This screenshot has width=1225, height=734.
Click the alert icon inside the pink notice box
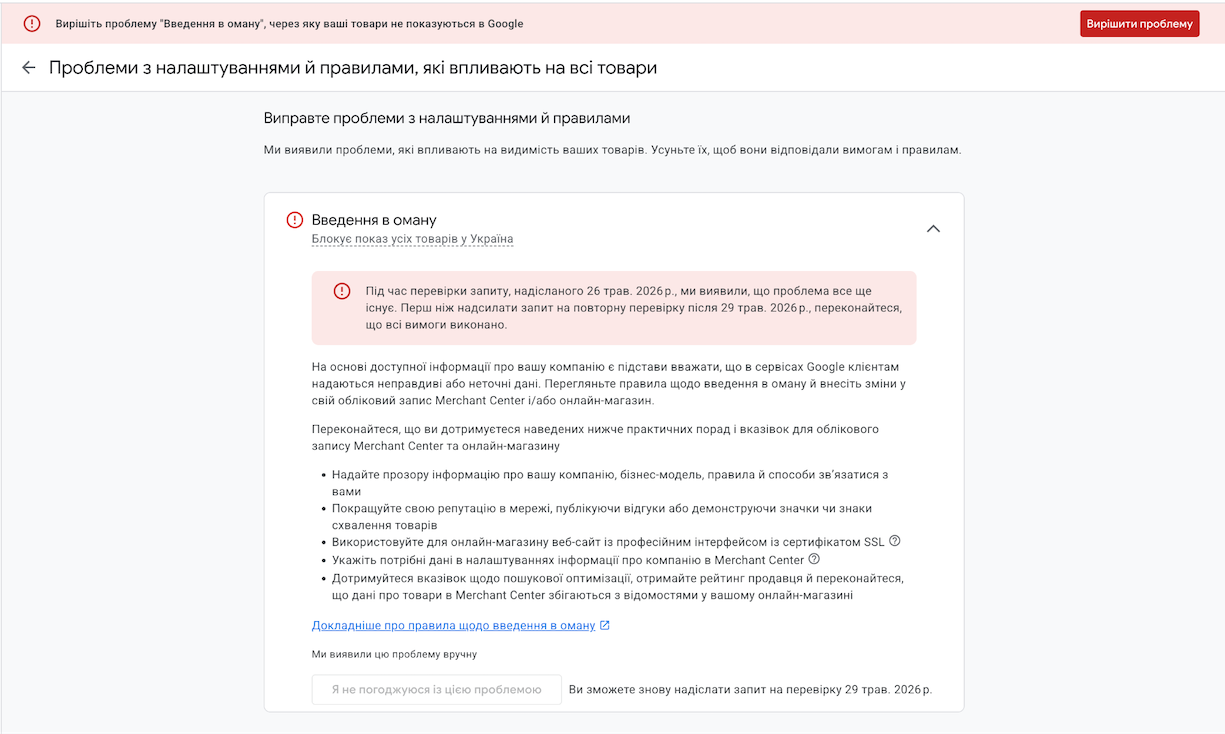tap(342, 291)
